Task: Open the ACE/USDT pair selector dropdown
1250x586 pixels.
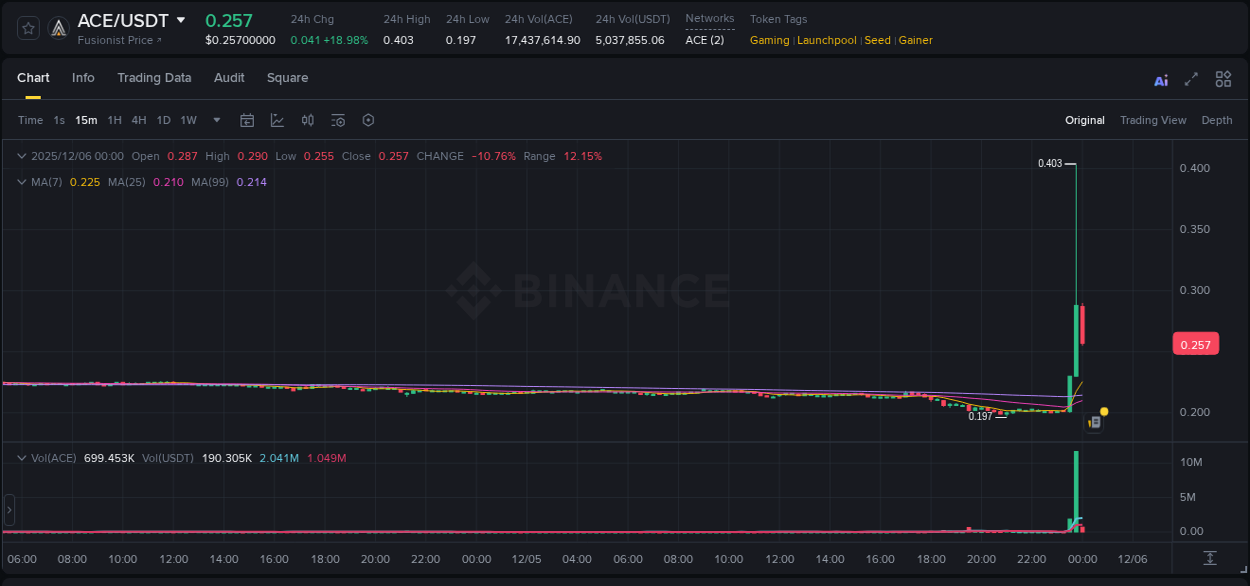Action: 180,20
